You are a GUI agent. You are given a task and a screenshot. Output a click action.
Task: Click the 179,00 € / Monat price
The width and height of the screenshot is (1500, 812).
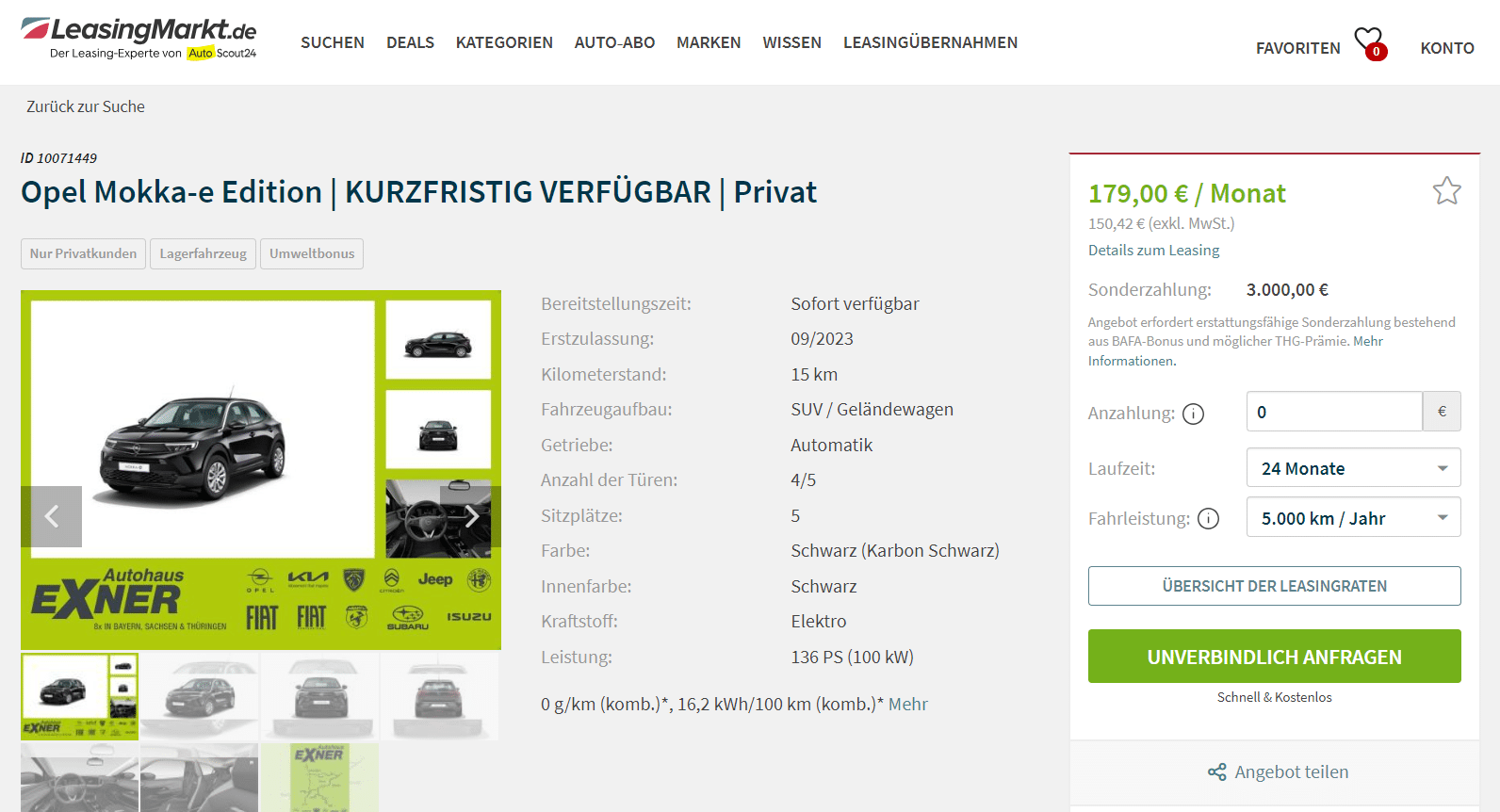1186,193
